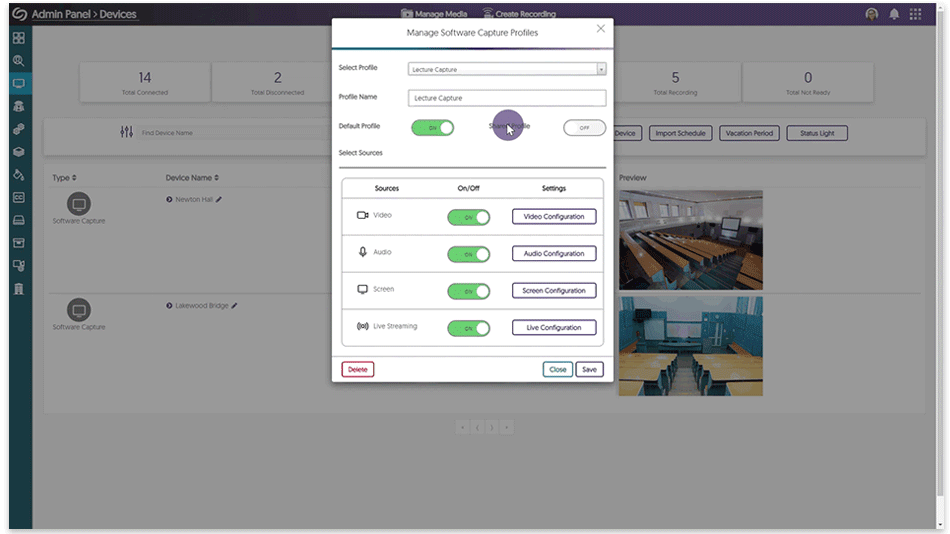This screenshot has width=950, height=534.
Task: Click the video camera icon in the Video row
Action: 362,215
